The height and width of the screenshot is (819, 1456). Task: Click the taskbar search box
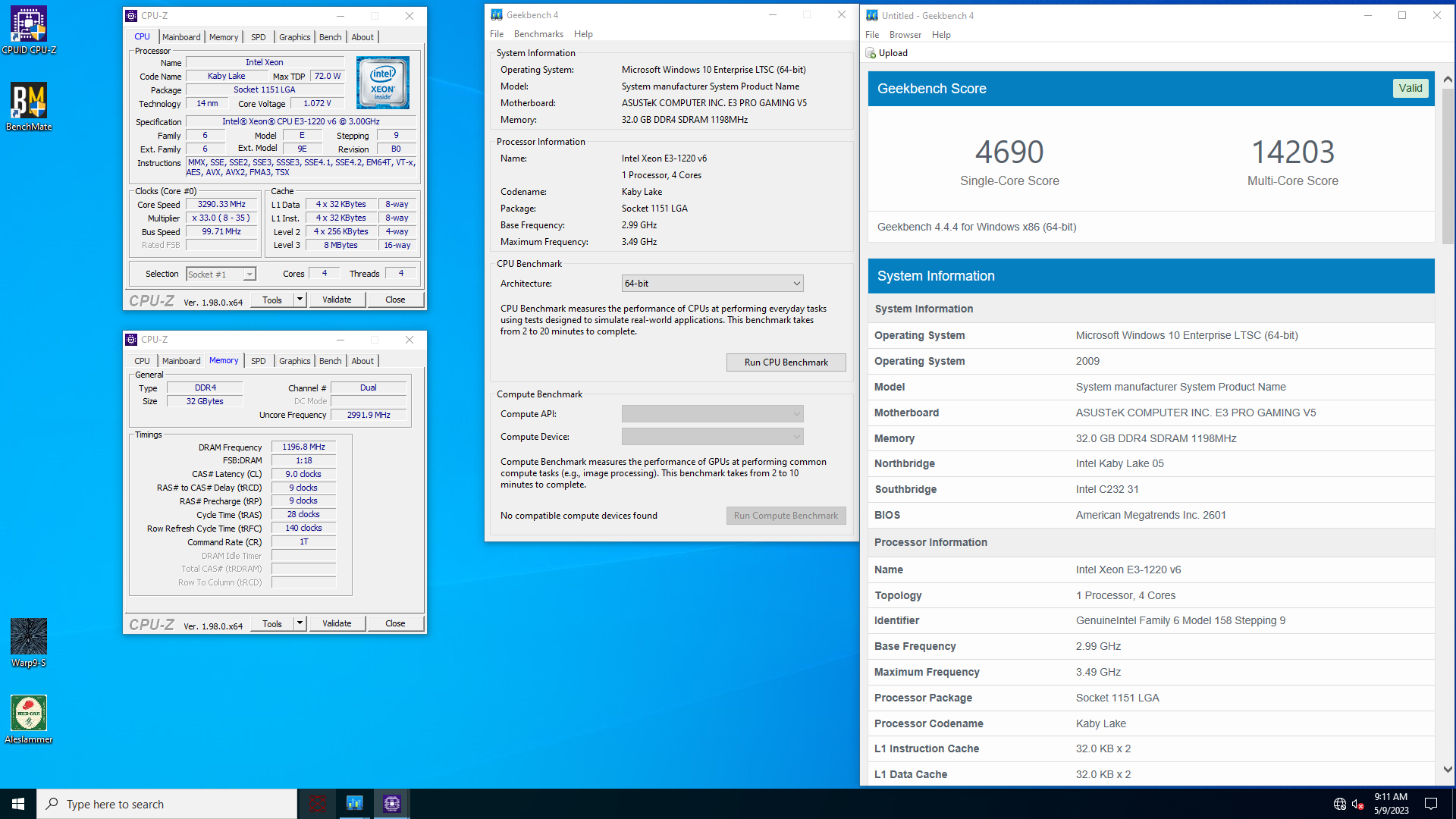(x=167, y=804)
